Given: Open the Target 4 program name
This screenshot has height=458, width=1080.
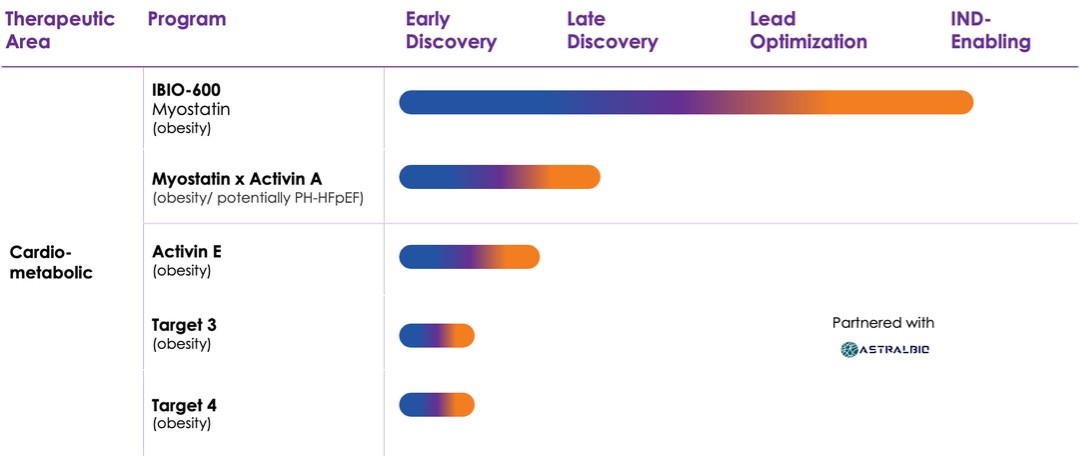Looking at the screenshot, I should coord(184,405).
